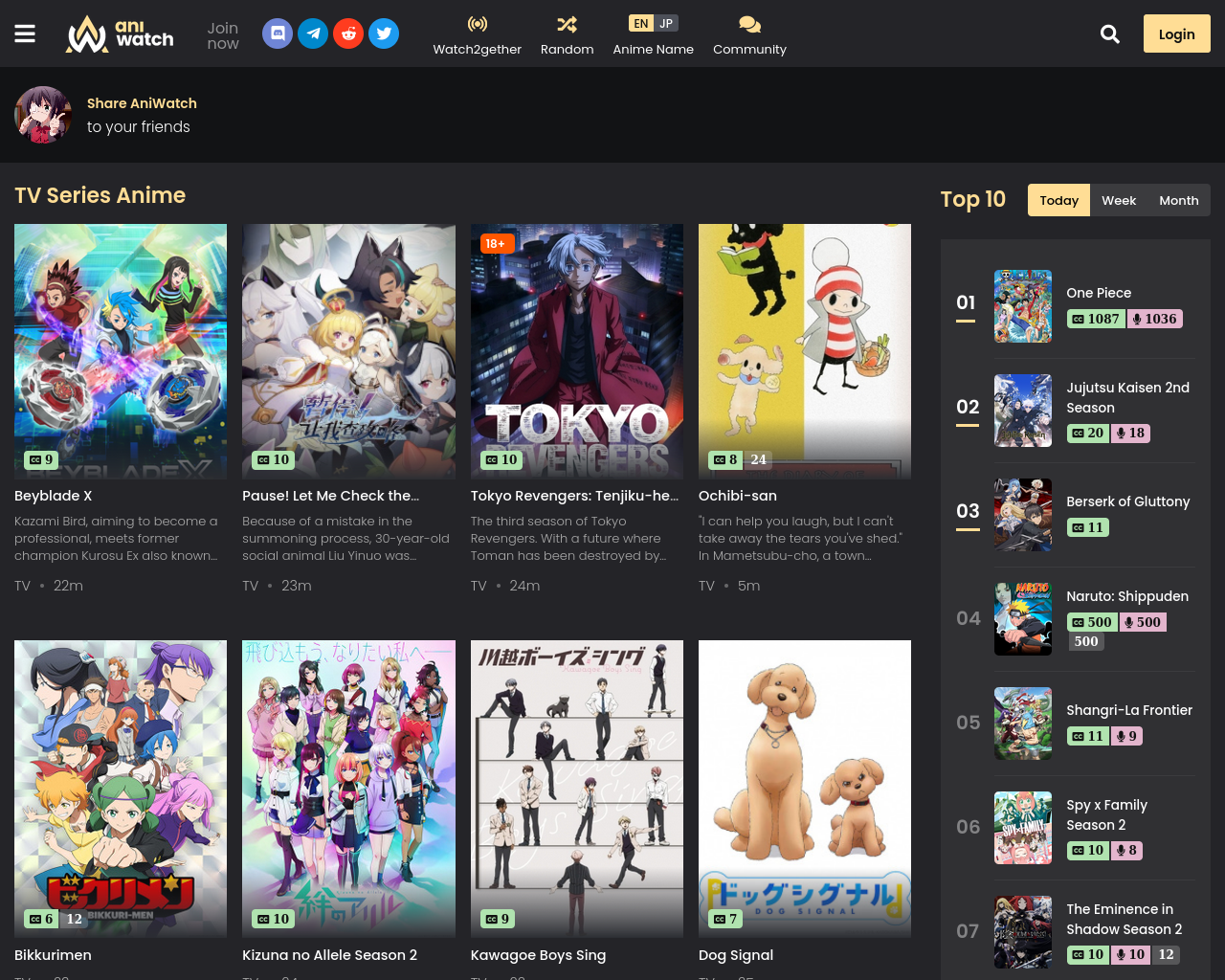Click Shangri-La Frontier dub count 9
This screenshot has width=1225, height=980.
pyautogui.click(x=1126, y=736)
